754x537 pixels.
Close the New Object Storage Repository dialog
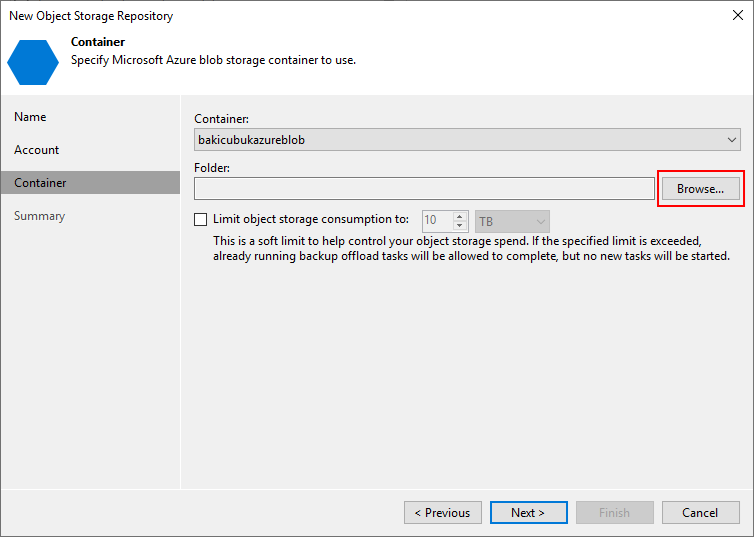point(737,16)
